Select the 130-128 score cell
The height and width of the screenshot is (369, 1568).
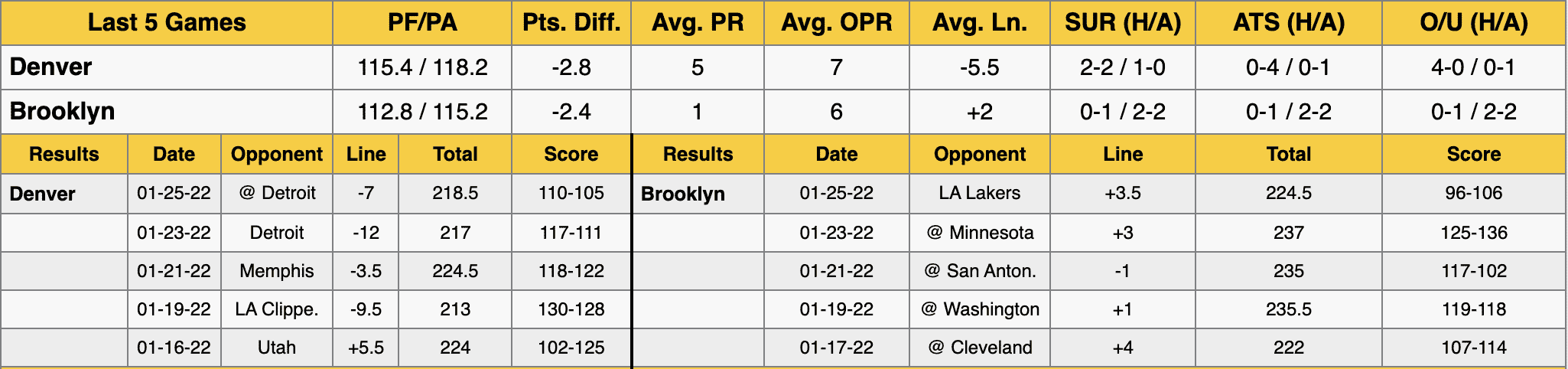click(x=571, y=309)
